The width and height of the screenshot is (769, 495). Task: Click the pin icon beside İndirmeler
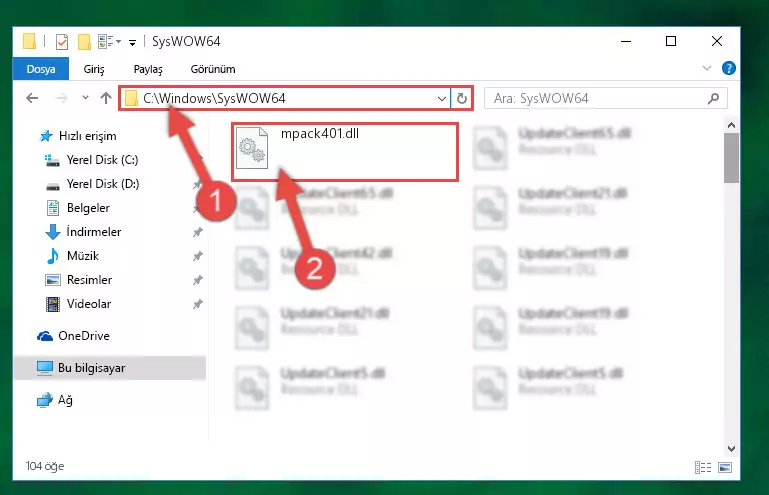[198, 232]
